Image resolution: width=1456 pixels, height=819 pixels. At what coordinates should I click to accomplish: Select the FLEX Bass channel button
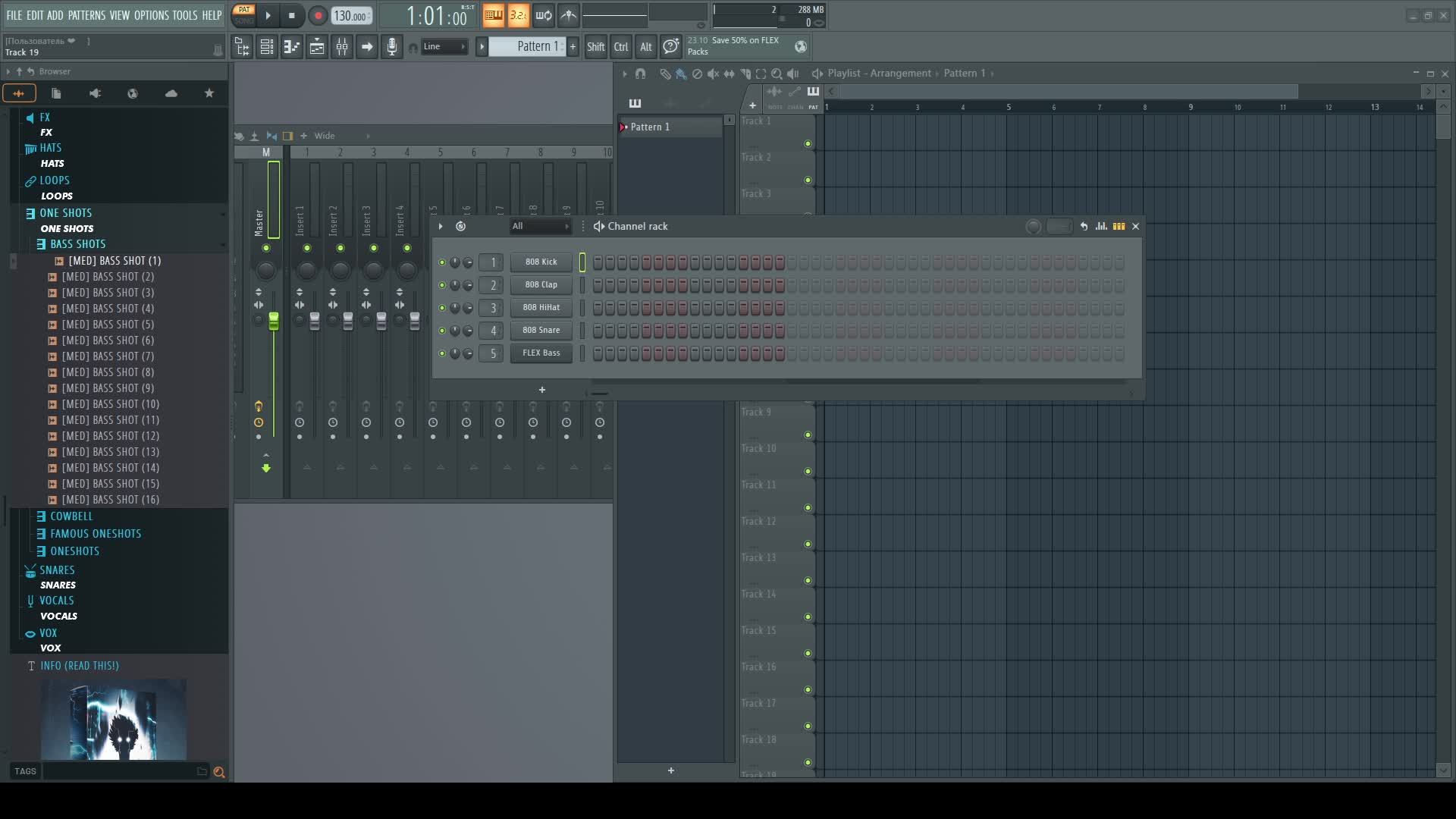[541, 353]
